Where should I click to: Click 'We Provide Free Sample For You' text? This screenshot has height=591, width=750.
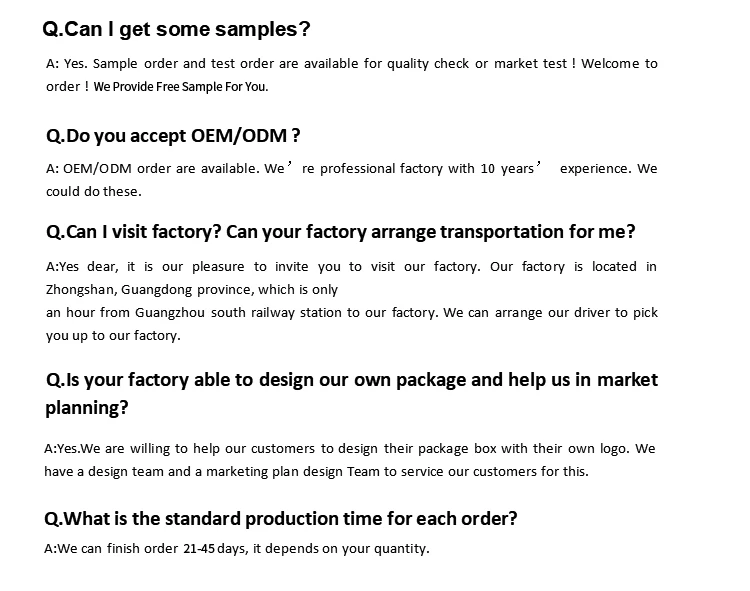(x=181, y=87)
